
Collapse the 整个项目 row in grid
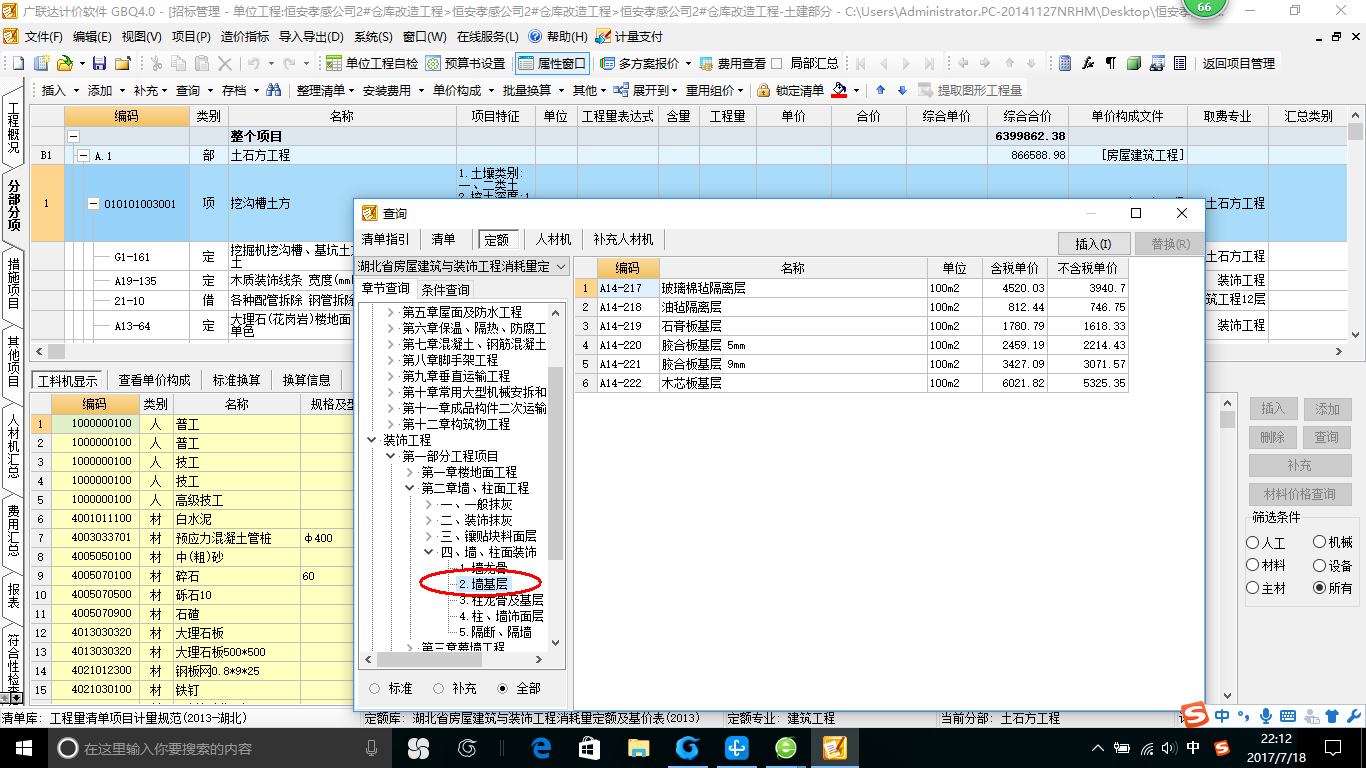pyautogui.click(x=73, y=136)
